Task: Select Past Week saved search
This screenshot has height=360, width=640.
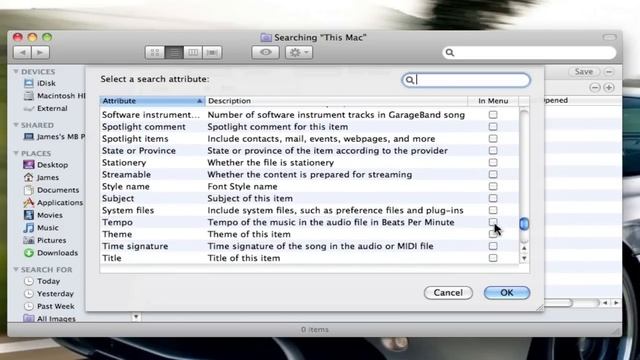Action: 49,306
